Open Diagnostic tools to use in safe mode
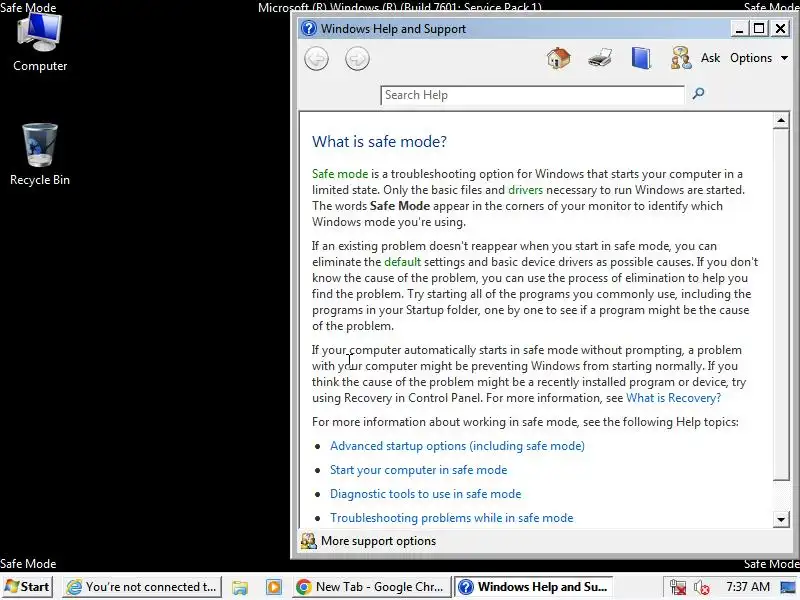Image resolution: width=800 pixels, height=600 pixels. pyautogui.click(x=426, y=494)
